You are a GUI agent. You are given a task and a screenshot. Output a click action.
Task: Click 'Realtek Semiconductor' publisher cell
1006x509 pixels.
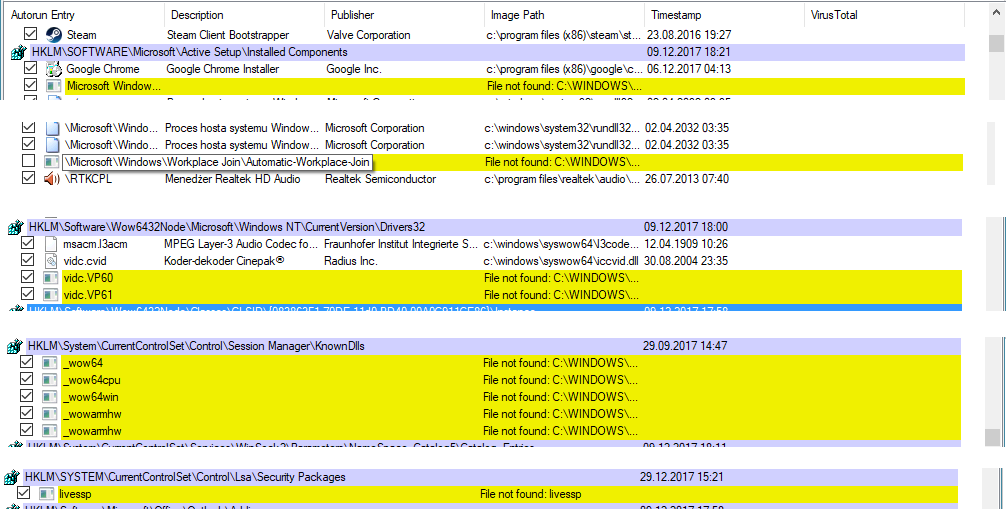380,179
